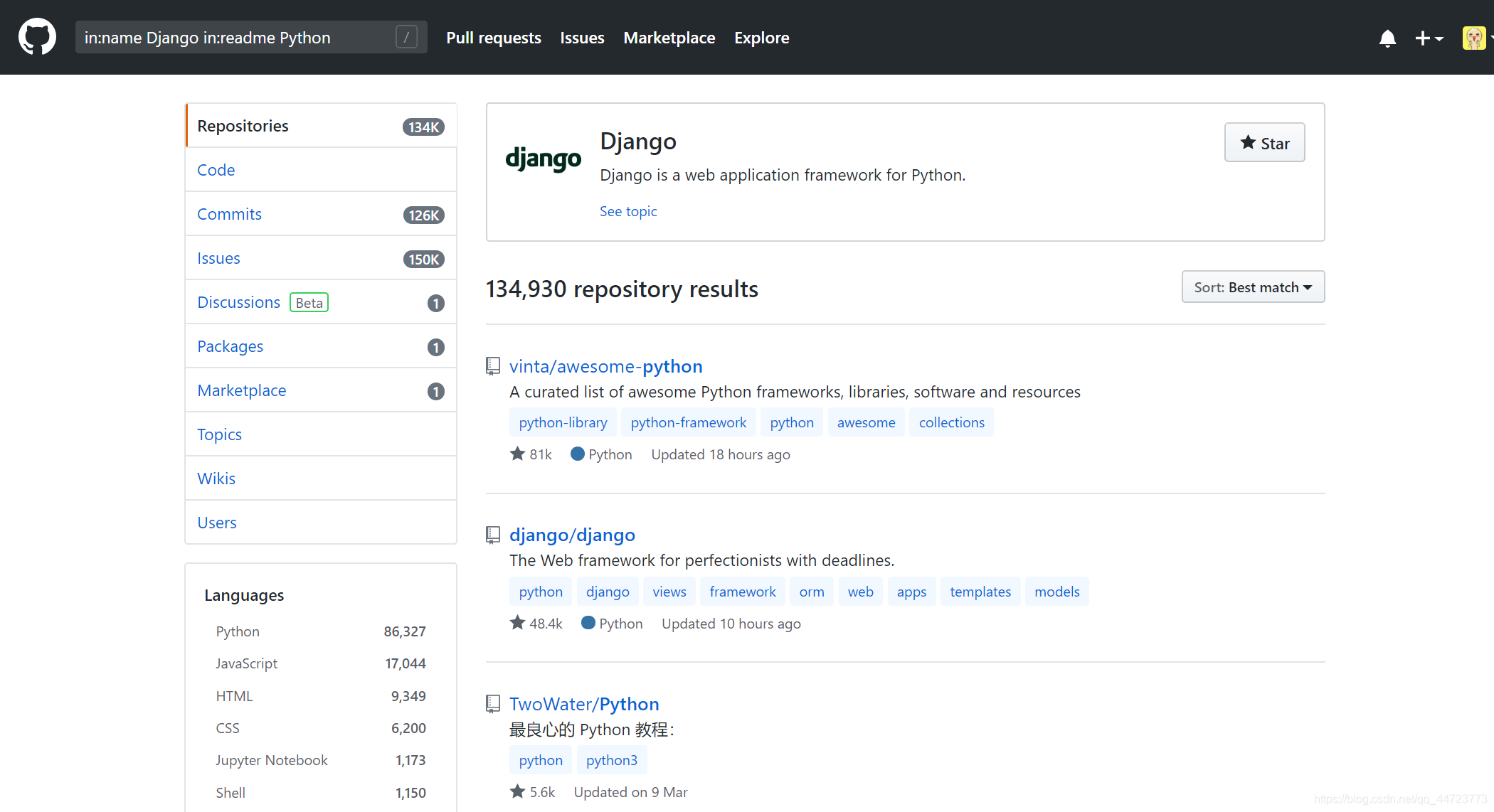Open Pull requests navigation item
The height and width of the screenshot is (812, 1494).
point(492,37)
